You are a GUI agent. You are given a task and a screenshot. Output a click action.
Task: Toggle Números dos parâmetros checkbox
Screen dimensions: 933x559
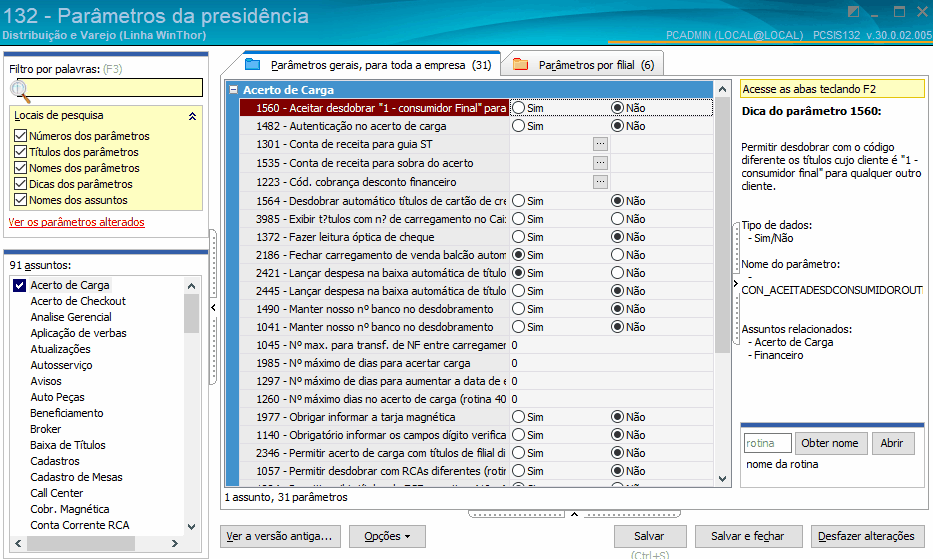(x=20, y=136)
